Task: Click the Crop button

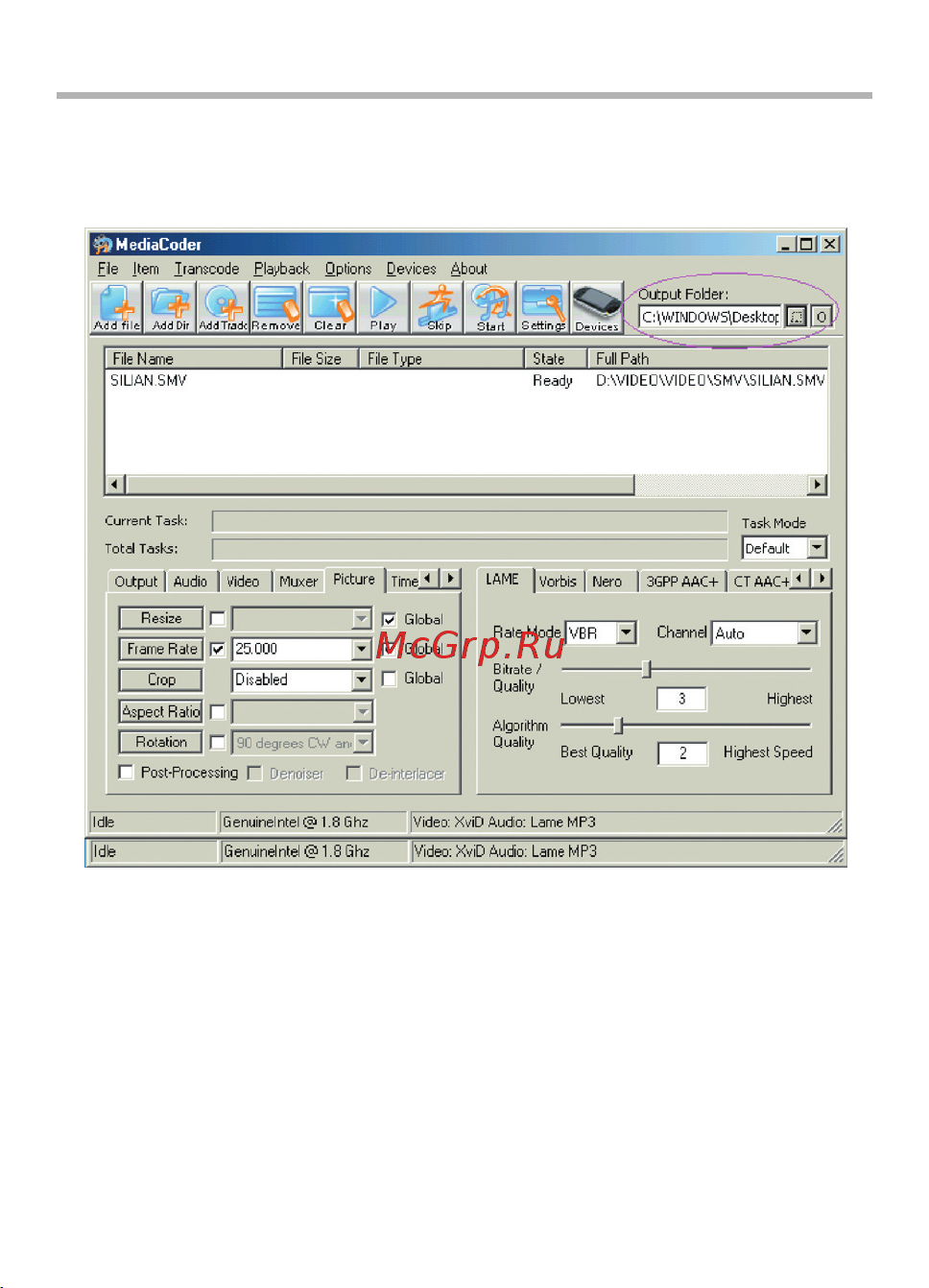Action: click(161, 680)
